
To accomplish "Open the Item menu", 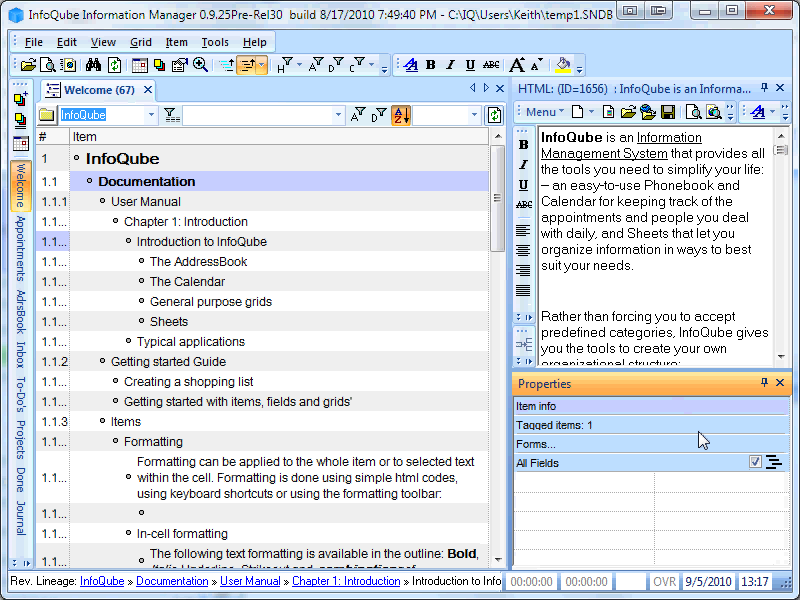I will point(177,42).
